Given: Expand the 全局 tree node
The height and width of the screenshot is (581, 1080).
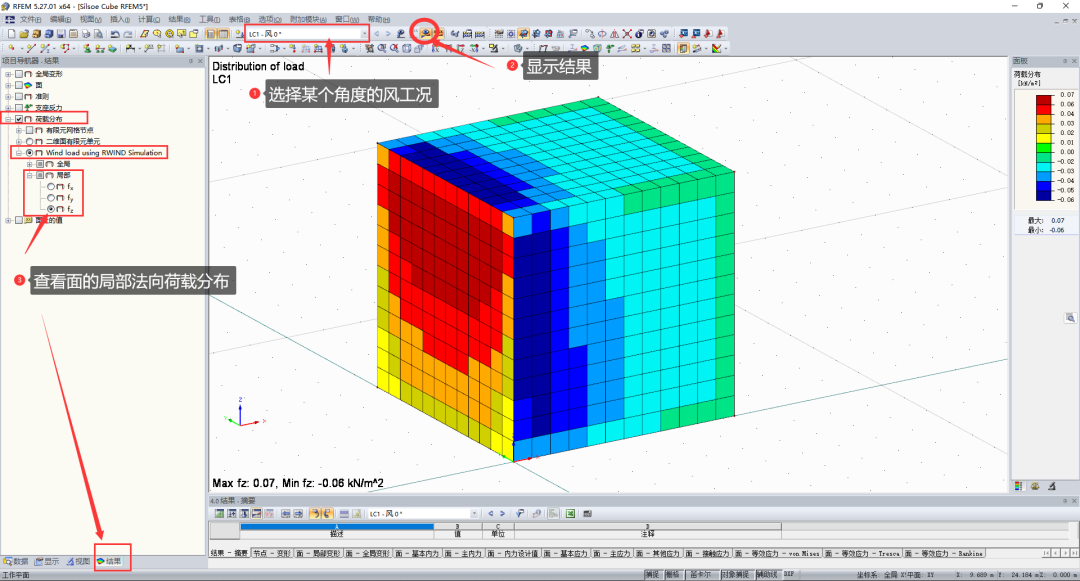Looking at the screenshot, I should pos(30,164).
